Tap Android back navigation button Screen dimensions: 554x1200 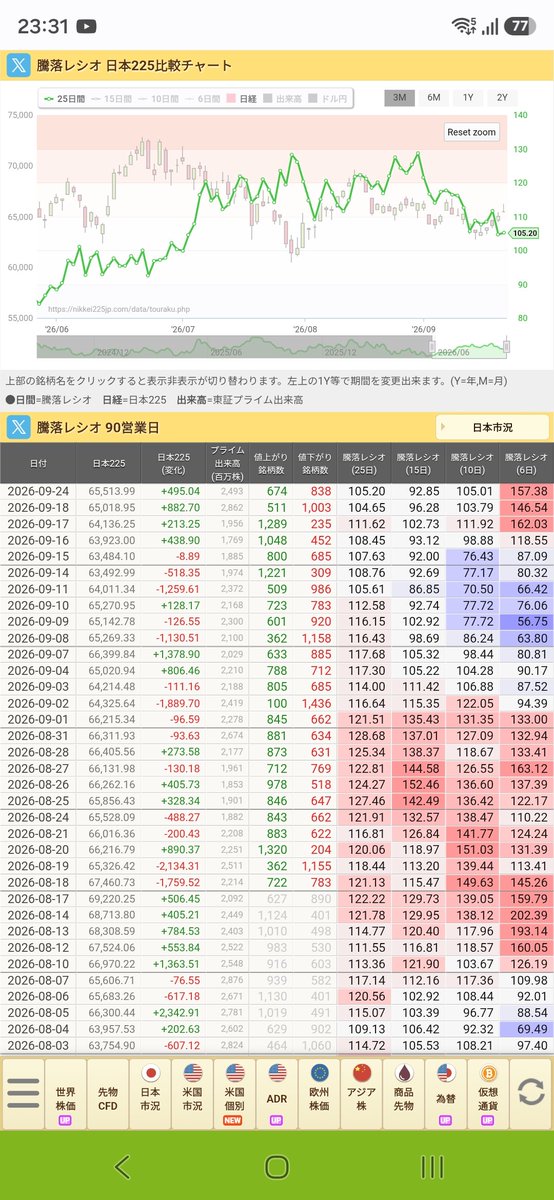121,1166
